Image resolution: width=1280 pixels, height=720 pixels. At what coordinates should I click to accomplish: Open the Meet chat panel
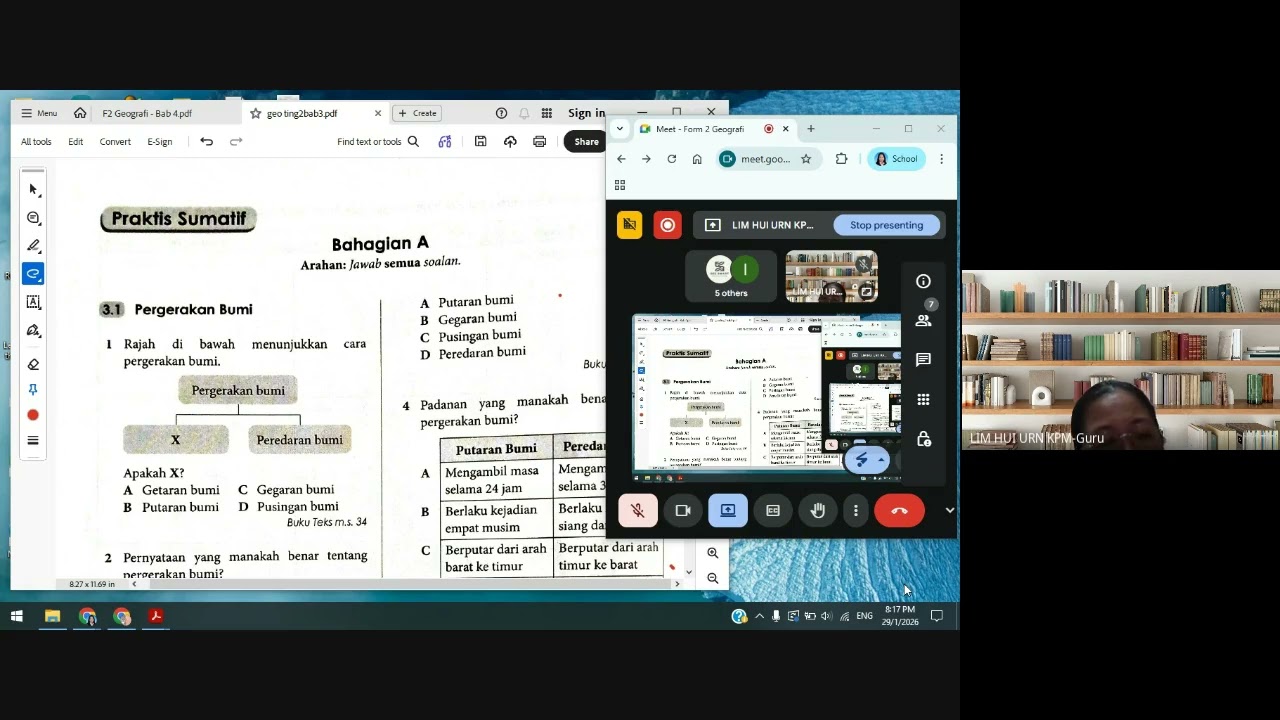[923, 360]
